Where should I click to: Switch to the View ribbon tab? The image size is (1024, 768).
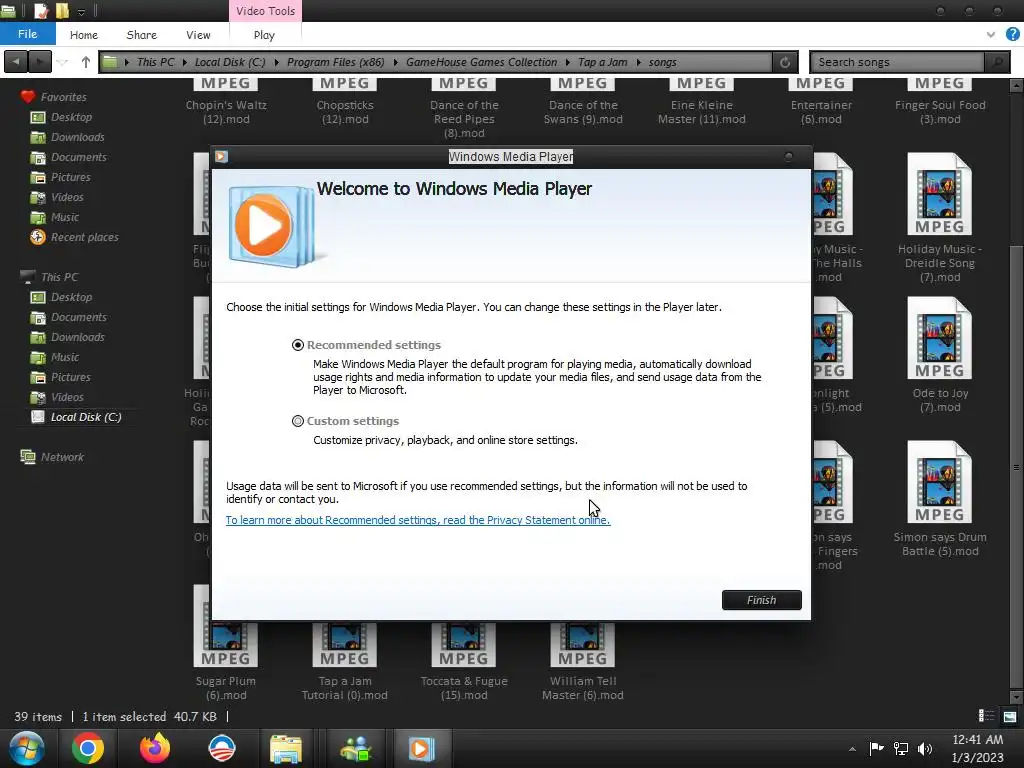pyautogui.click(x=198, y=35)
